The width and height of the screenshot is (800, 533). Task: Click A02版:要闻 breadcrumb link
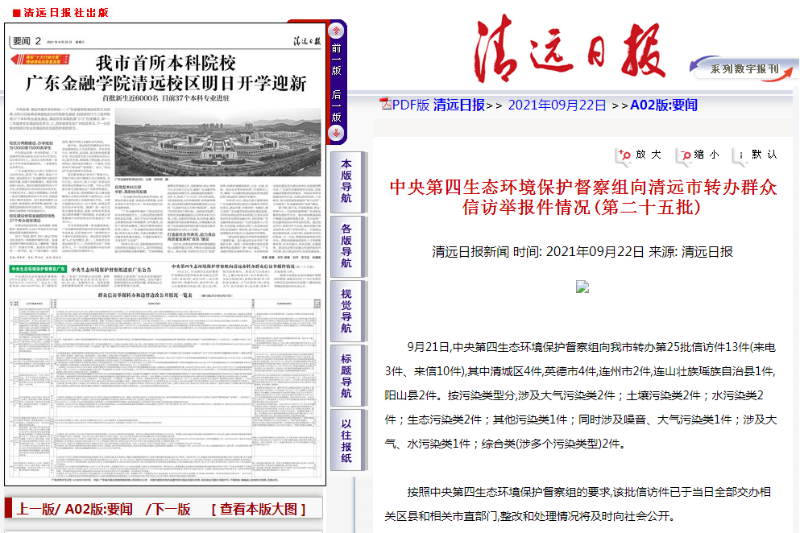(x=664, y=105)
